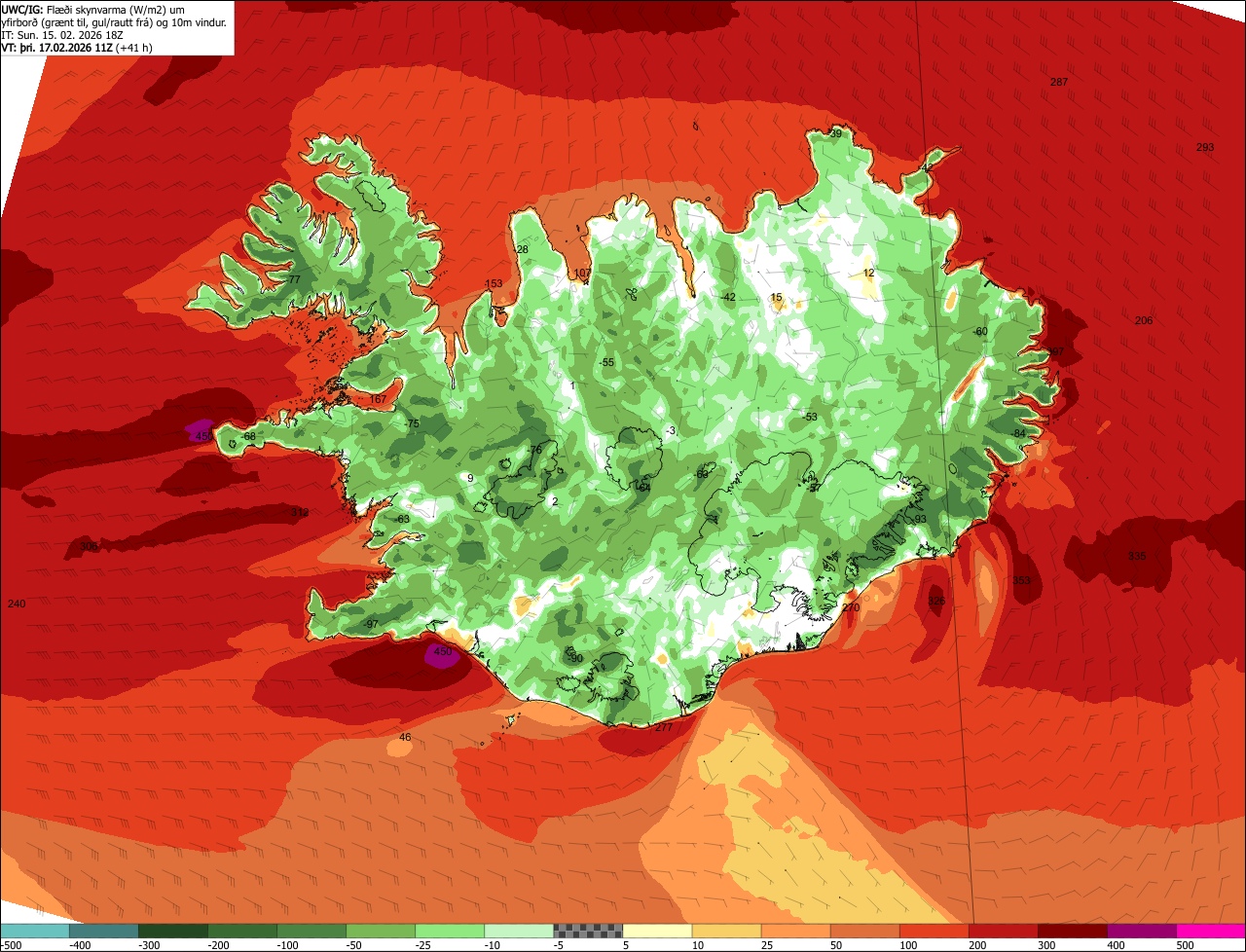Click the 240 value at the map's edge
This screenshot has width=1246, height=952.
(x=17, y=604)
